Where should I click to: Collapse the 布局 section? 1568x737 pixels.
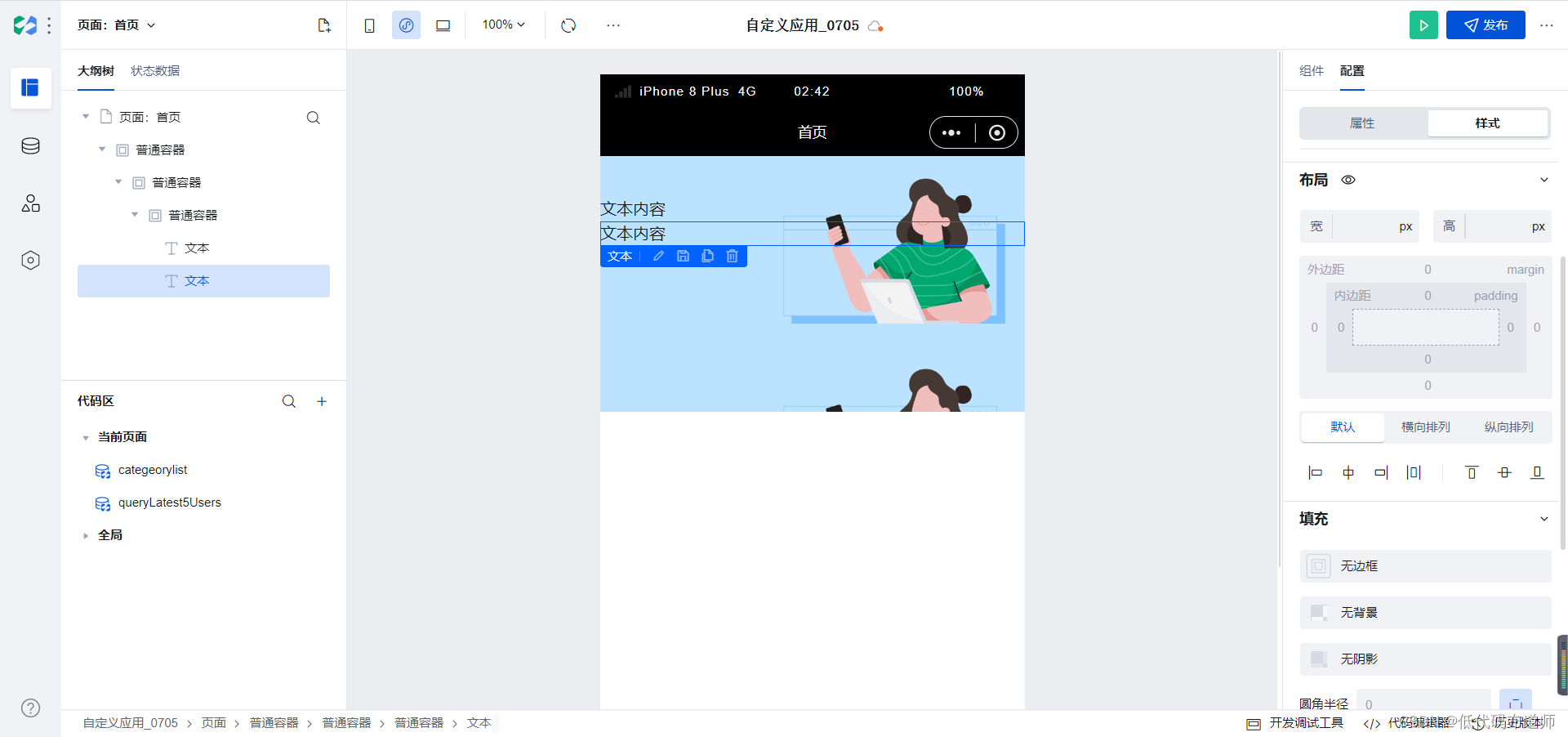pos(1543,180)
